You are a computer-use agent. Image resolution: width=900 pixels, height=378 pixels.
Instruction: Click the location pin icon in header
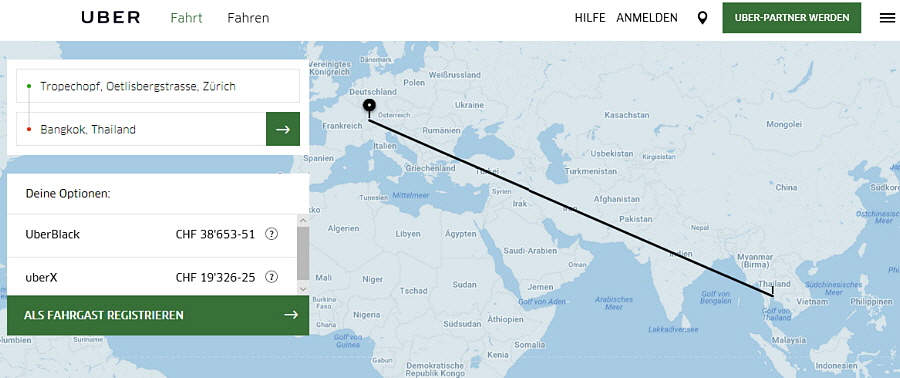[x=702, y=18]
